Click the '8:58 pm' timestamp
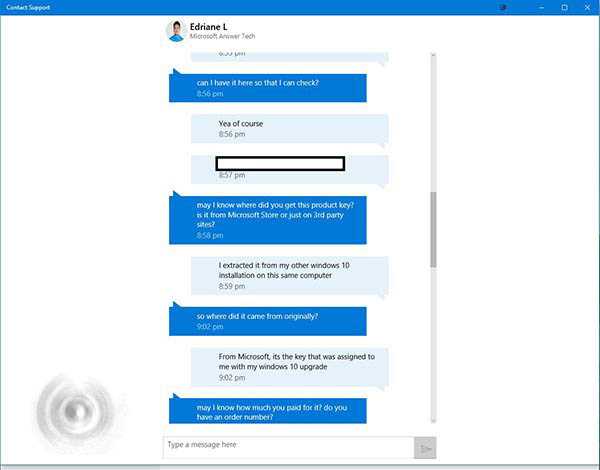 [210, 235]
